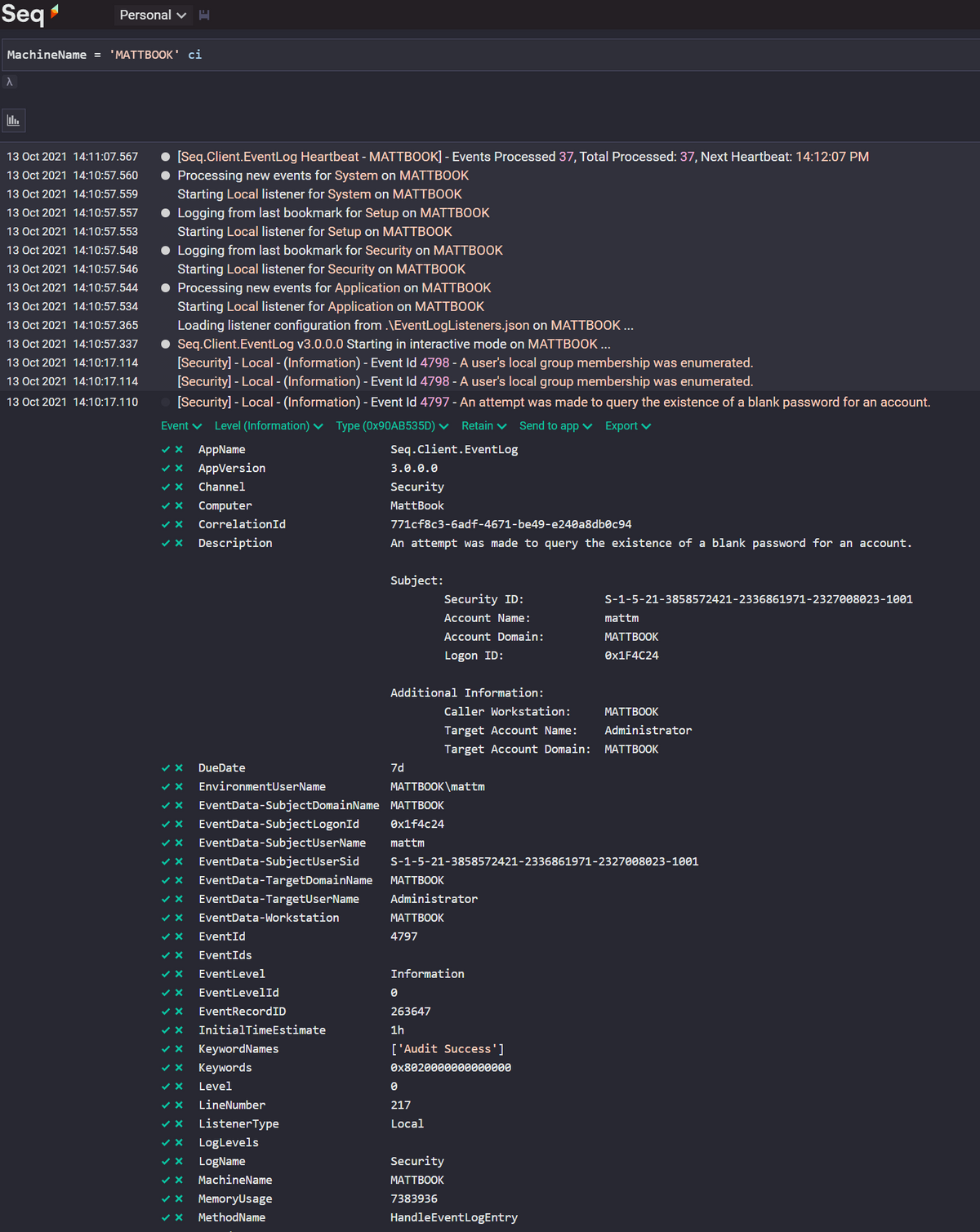Screen dimensions: 980x1232
Task: Expand the Level (Information) dropdown
Action: click(269, 426)
